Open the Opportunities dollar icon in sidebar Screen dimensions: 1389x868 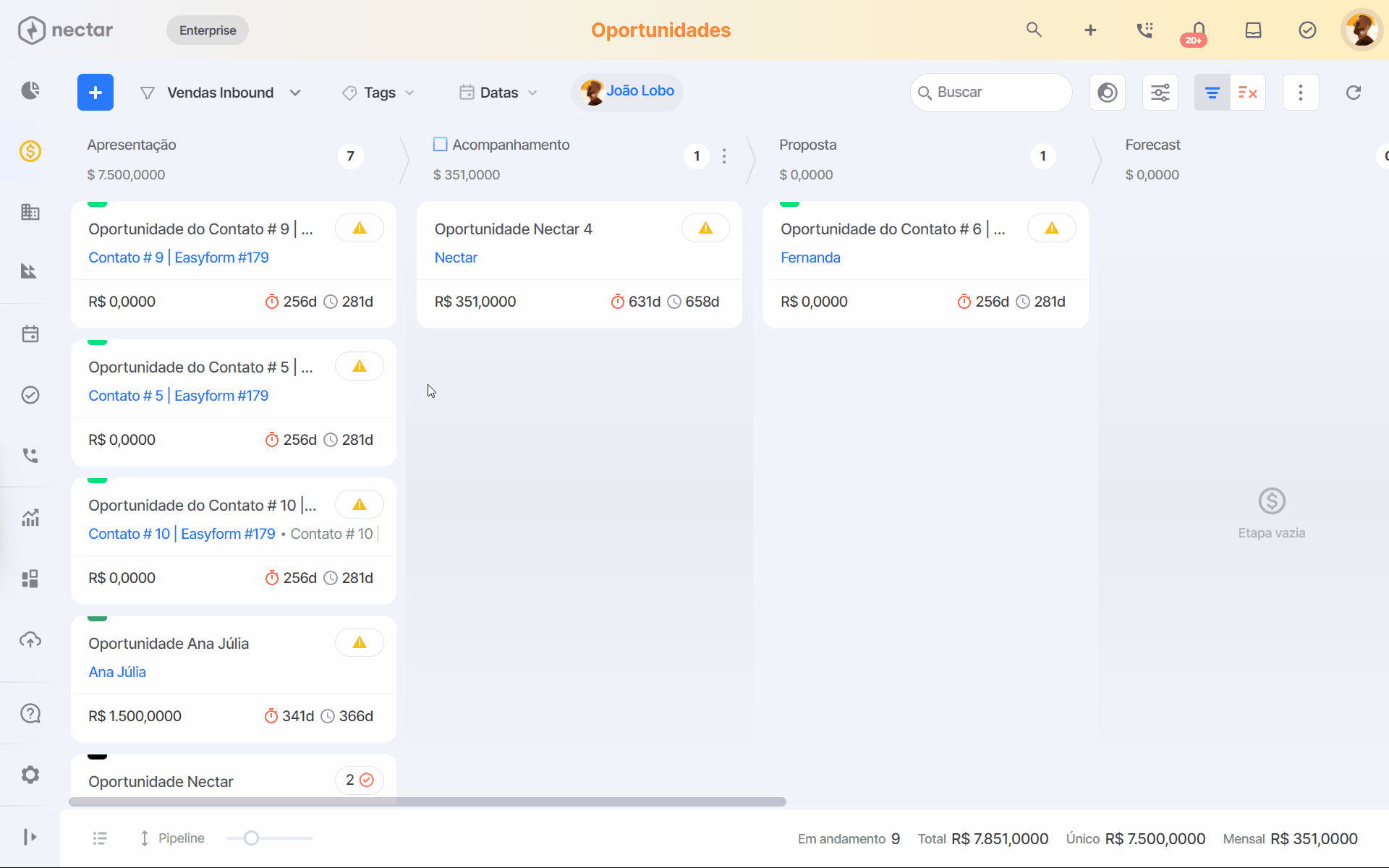[30, 151]
